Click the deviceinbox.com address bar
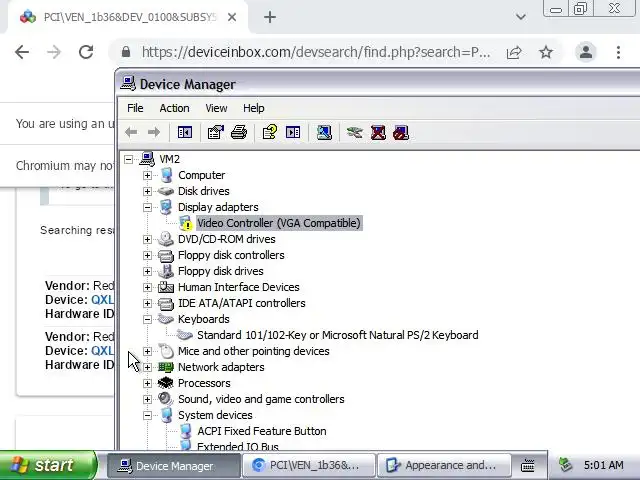Viewport: 640px width, 480px height. point(316,52)
